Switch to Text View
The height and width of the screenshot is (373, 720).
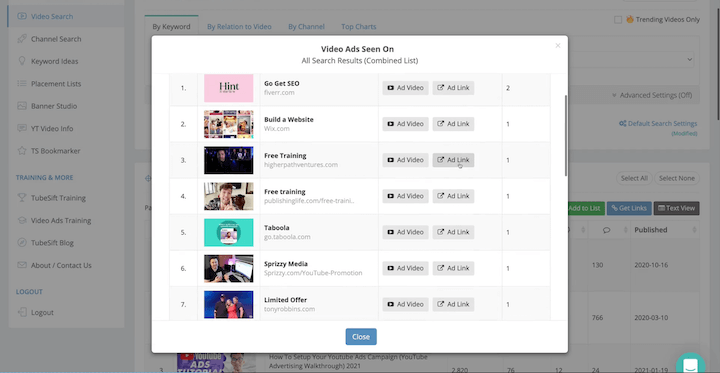pos(676,208)
